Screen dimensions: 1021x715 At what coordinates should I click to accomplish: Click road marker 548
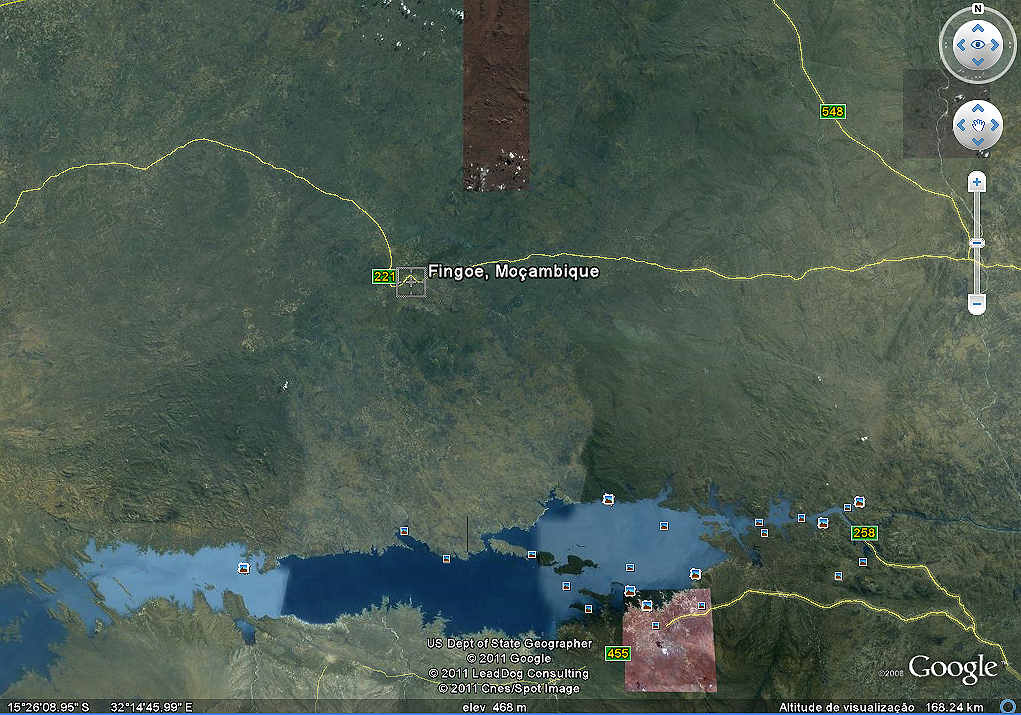tap(833, 111)
